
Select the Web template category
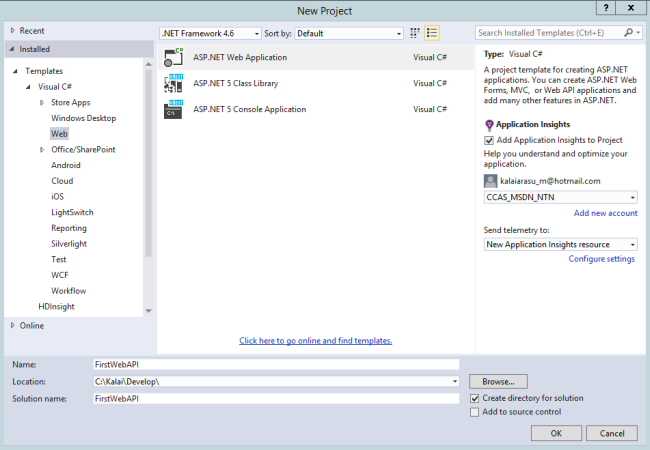click(59, 134)
